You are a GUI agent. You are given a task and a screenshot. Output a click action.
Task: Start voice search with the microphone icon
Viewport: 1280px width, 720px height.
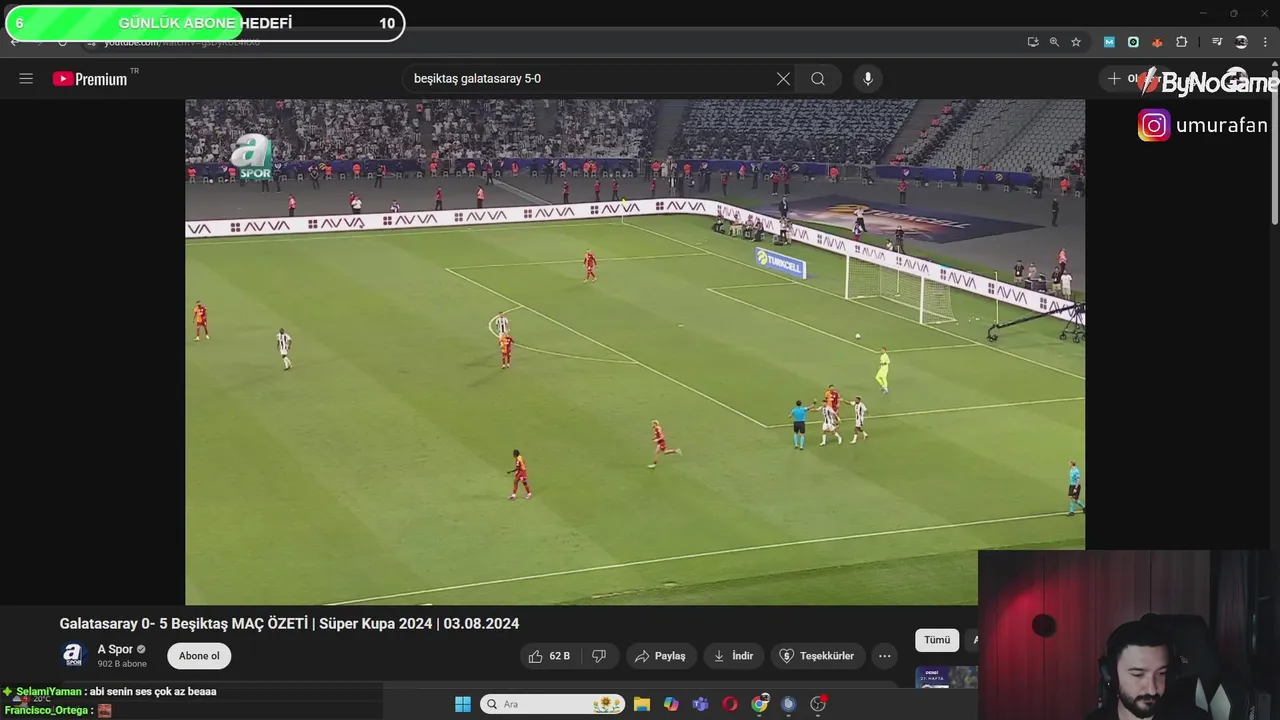[868, 79]
